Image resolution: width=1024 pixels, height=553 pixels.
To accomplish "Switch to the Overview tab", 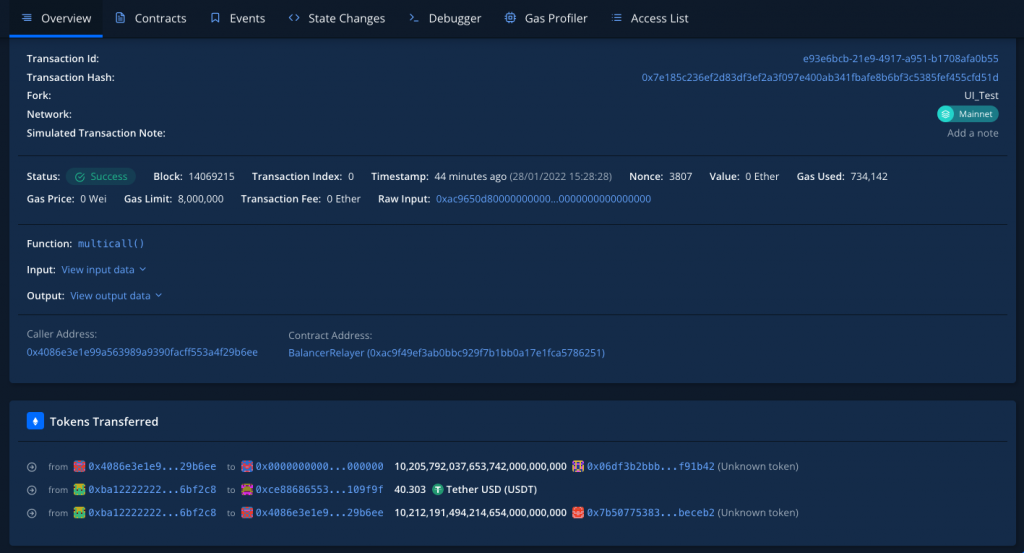I will coord(56,18).
